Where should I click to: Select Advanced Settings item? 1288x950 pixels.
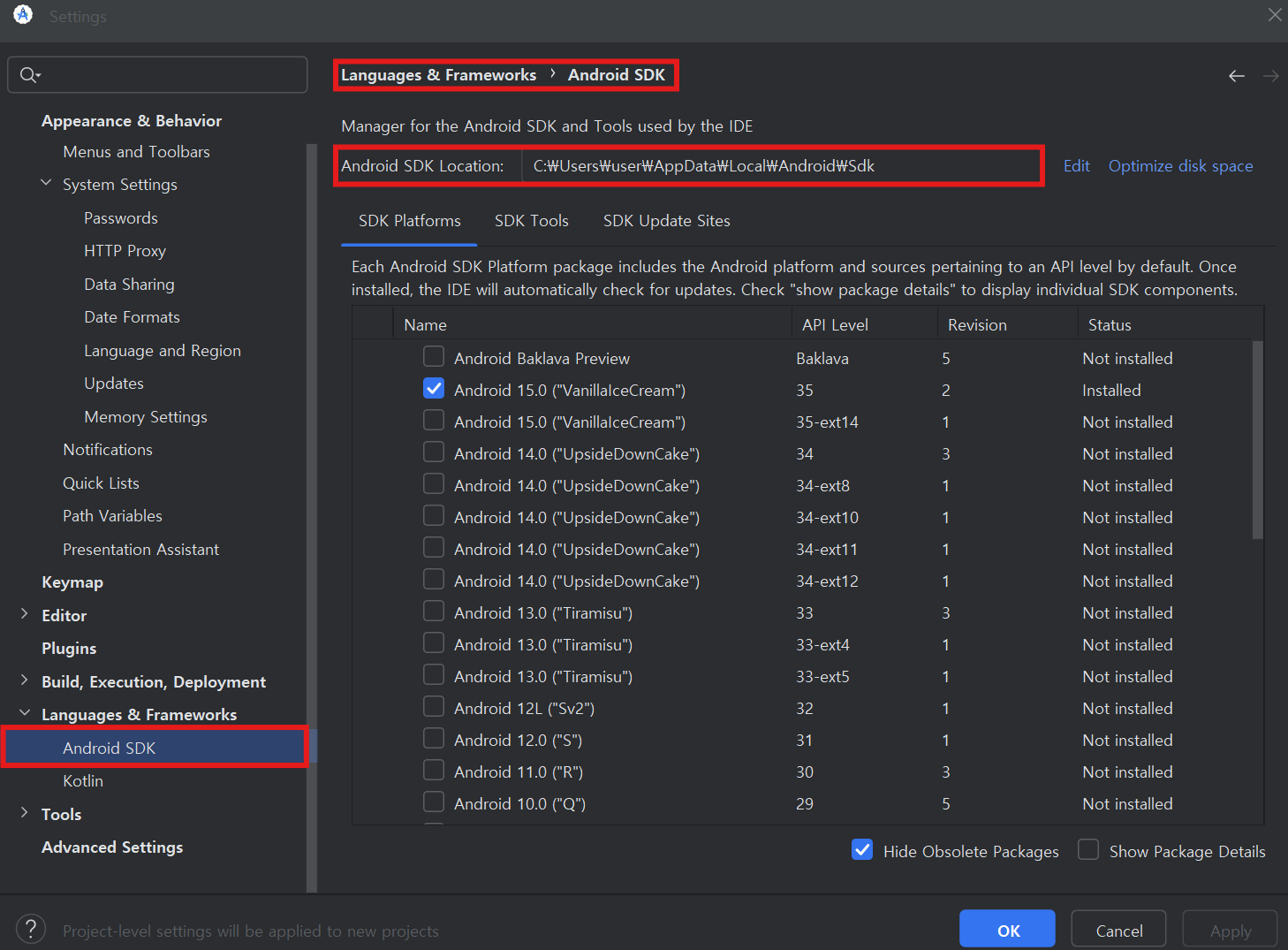[112, 847]
